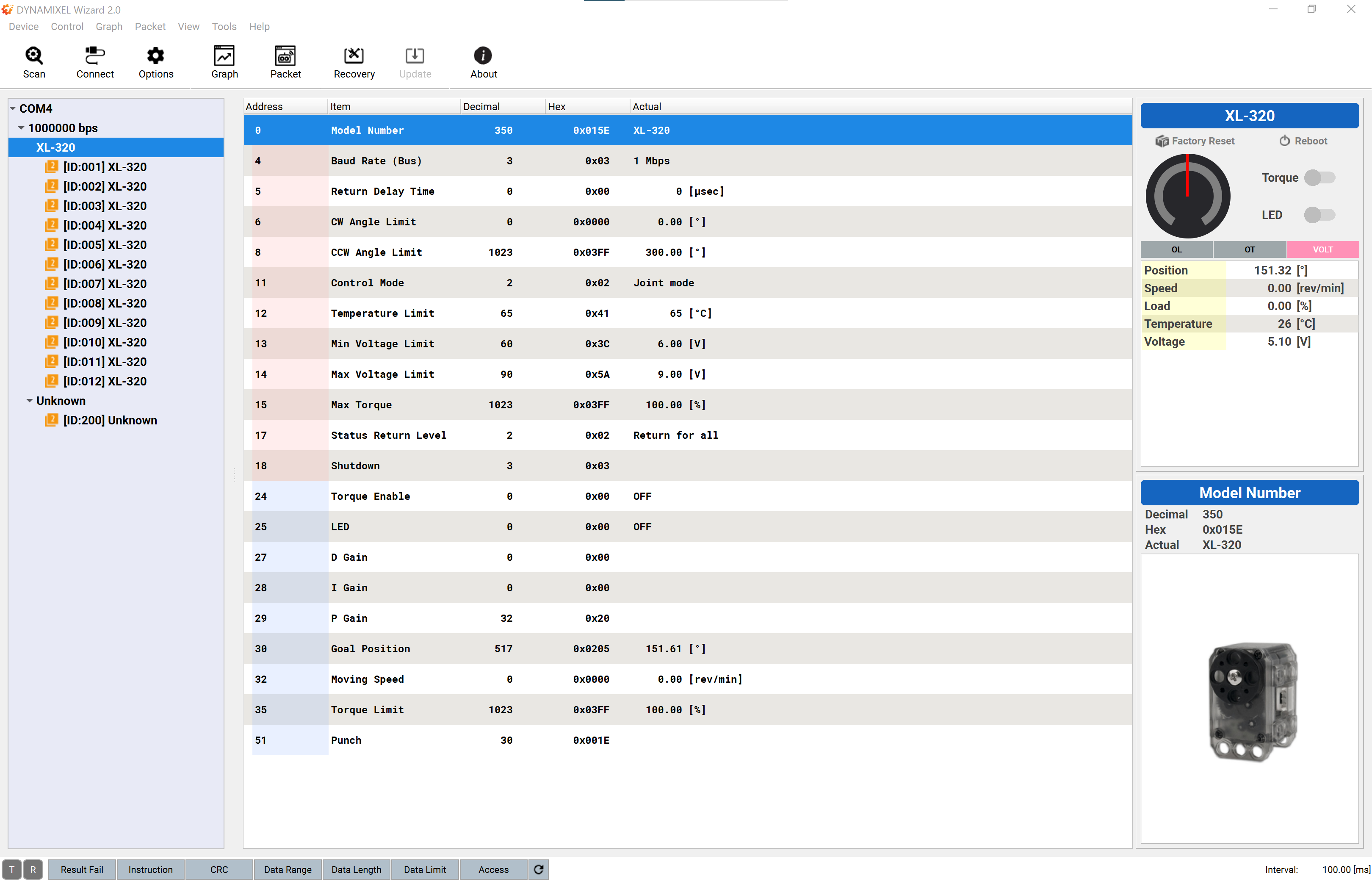The image size is (1372, 881).
Task: Click the Address column header
Action: point(285,106)
